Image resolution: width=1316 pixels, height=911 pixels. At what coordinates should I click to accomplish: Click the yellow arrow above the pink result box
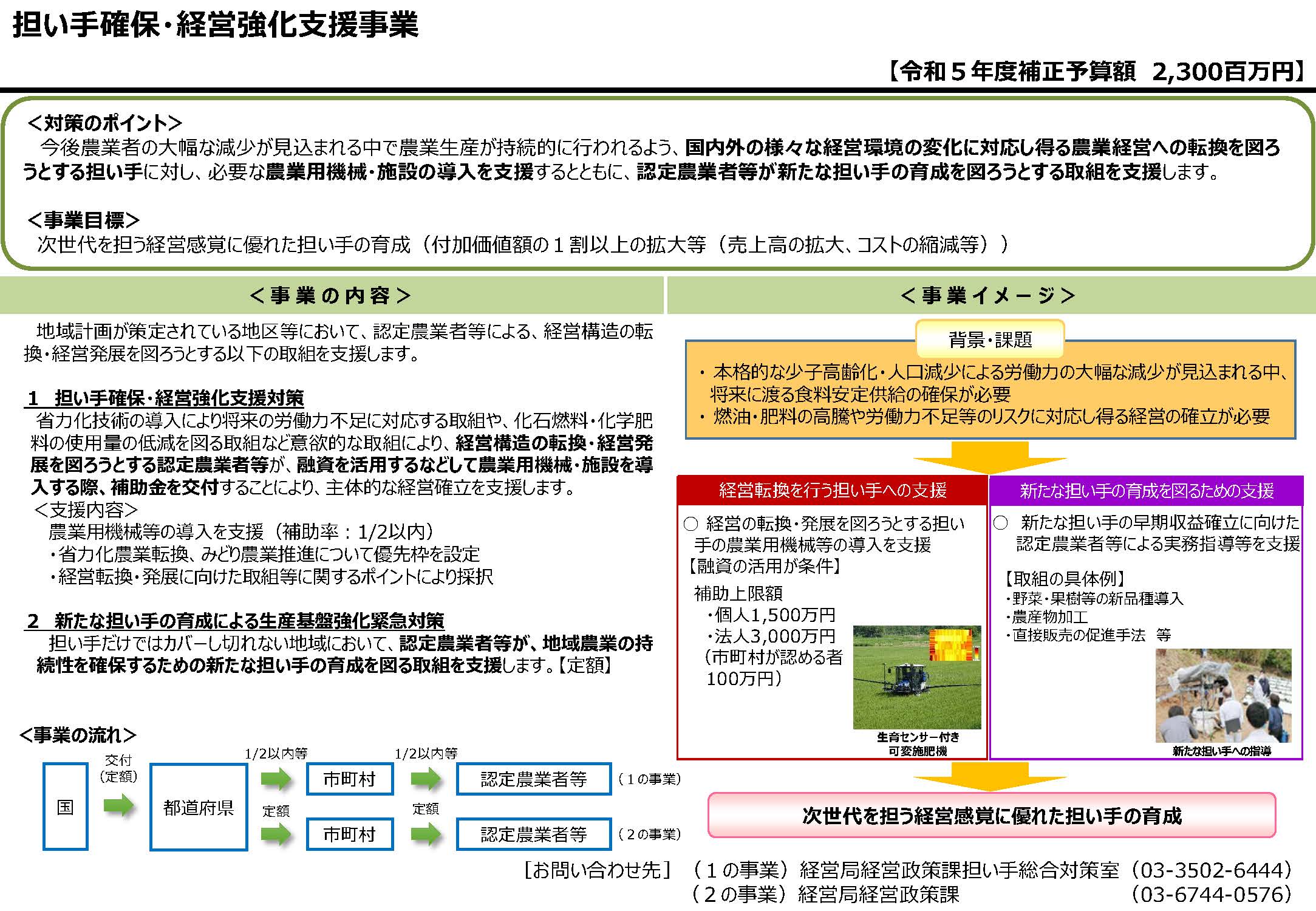[x=990, y=776]
